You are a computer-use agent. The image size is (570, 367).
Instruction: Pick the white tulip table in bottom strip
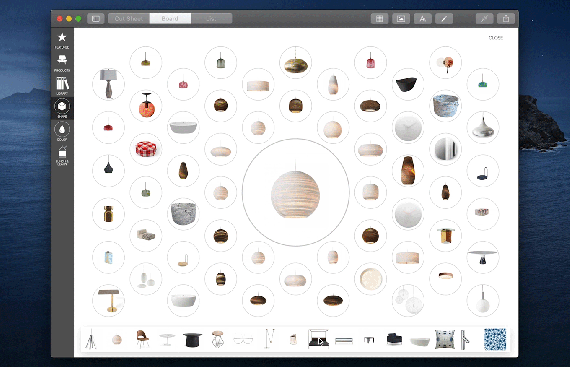(167, 339)
